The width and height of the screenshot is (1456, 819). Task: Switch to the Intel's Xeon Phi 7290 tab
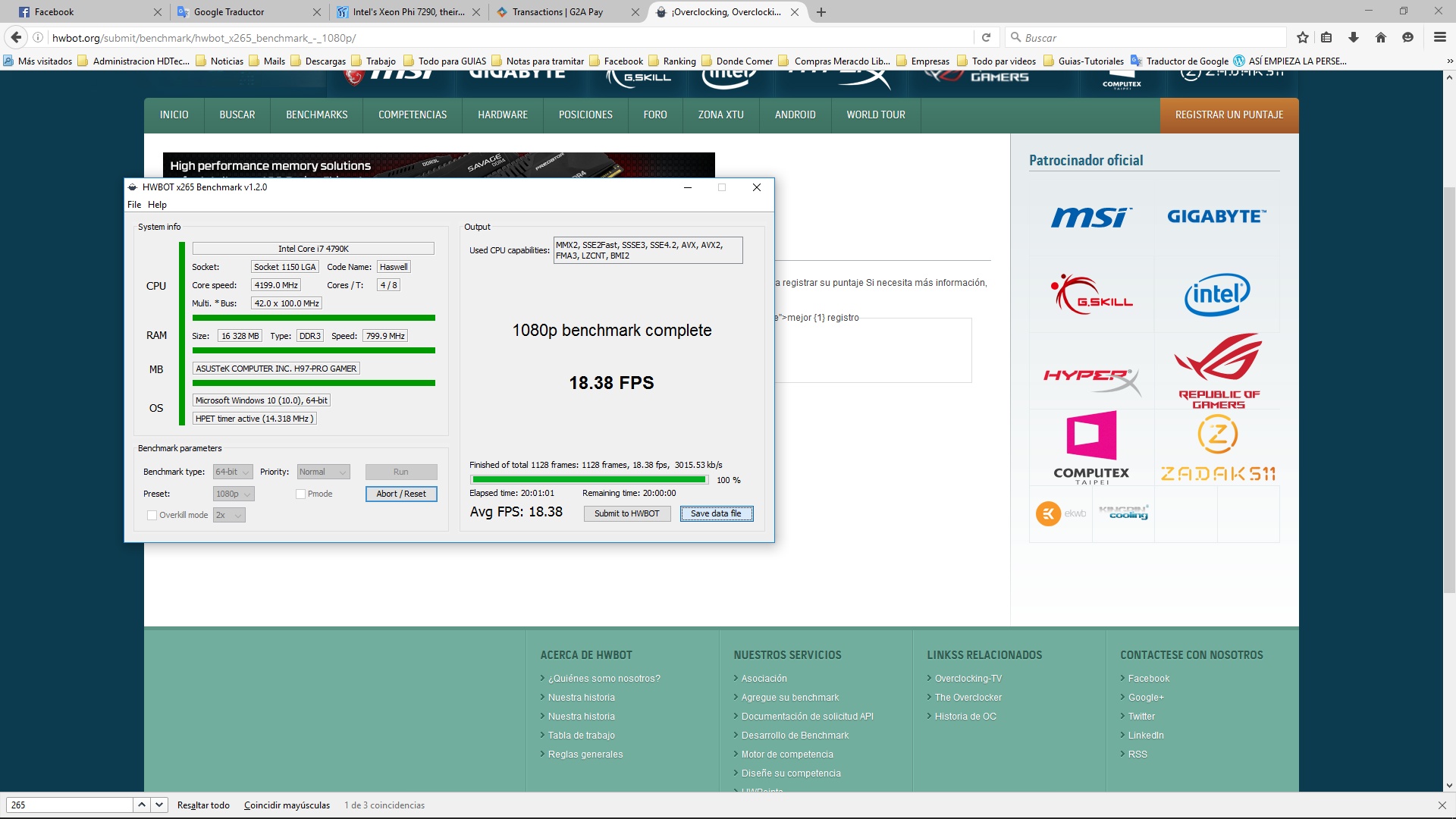coord(408,12)
